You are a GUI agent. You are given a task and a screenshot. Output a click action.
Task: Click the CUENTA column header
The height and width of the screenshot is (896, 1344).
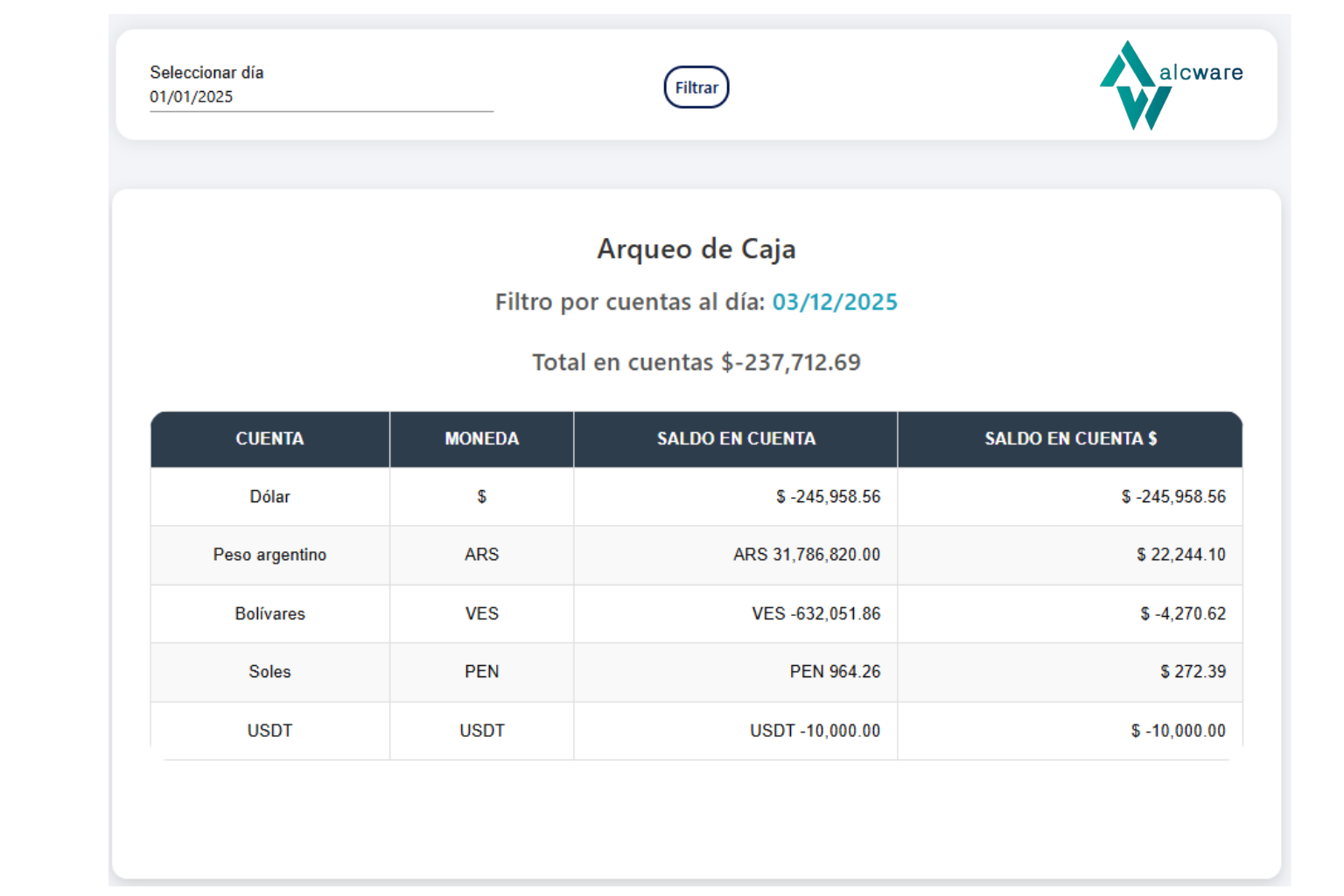click(269, 439)
